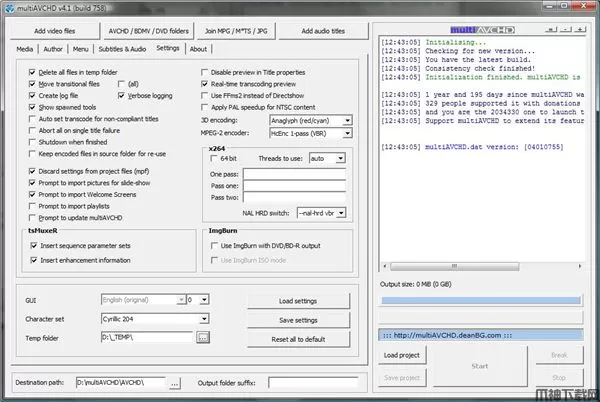
Task: Uncheck Delete all files in temp folder
Action: click(33, 73)
